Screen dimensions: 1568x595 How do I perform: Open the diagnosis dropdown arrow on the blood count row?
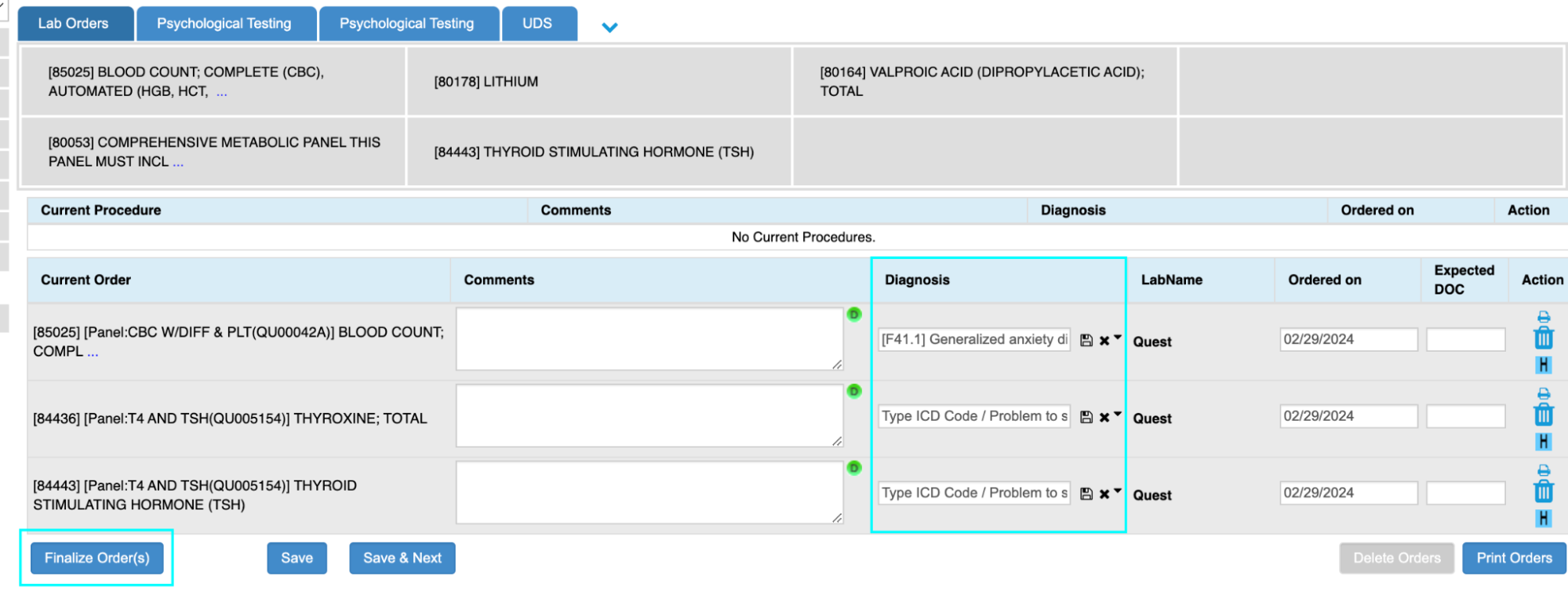(x=1118, y=338)
